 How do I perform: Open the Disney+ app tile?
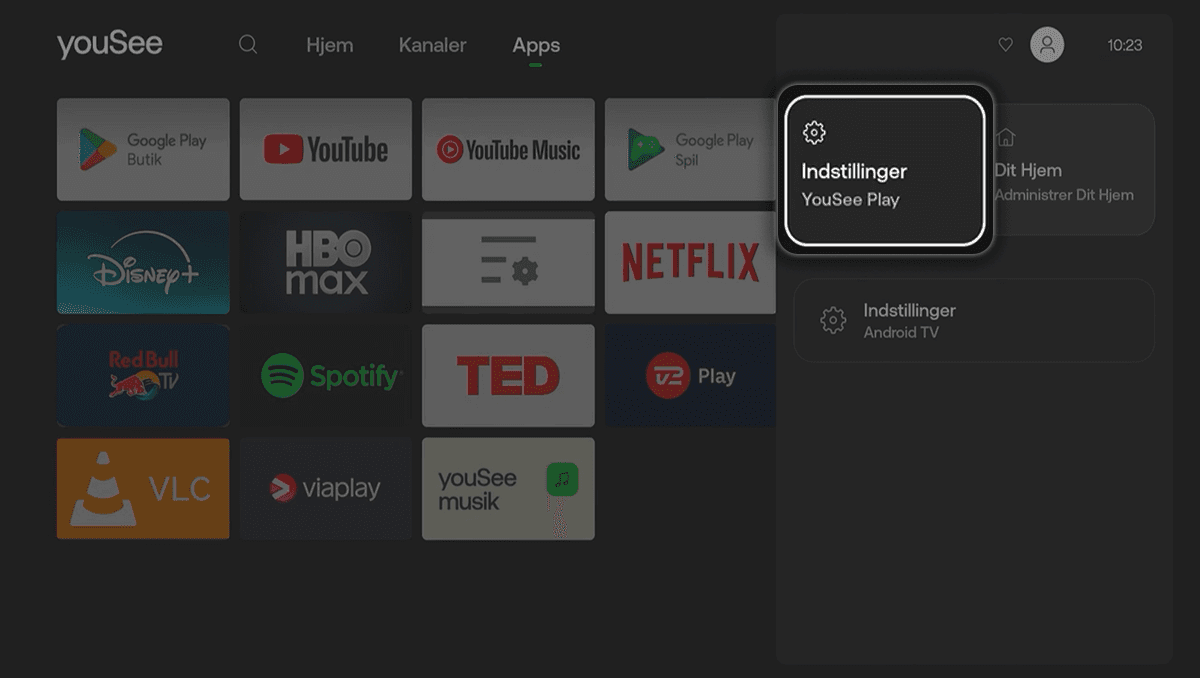pos(143,262)
